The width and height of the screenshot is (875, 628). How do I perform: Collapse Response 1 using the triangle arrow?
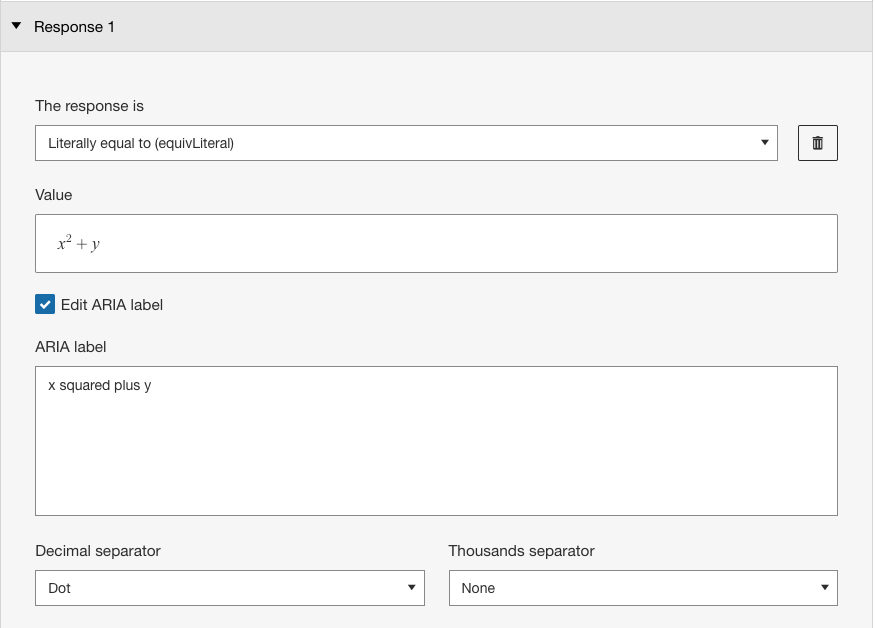click(16, 26)
